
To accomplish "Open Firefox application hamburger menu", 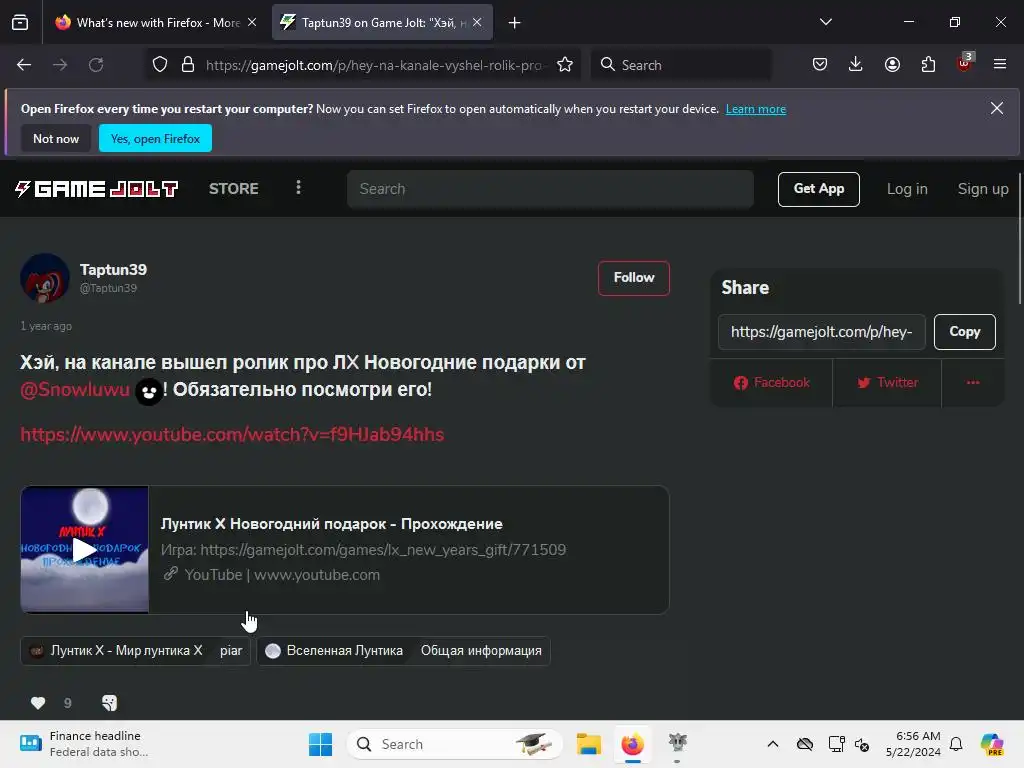I will tap(1000, 65).
